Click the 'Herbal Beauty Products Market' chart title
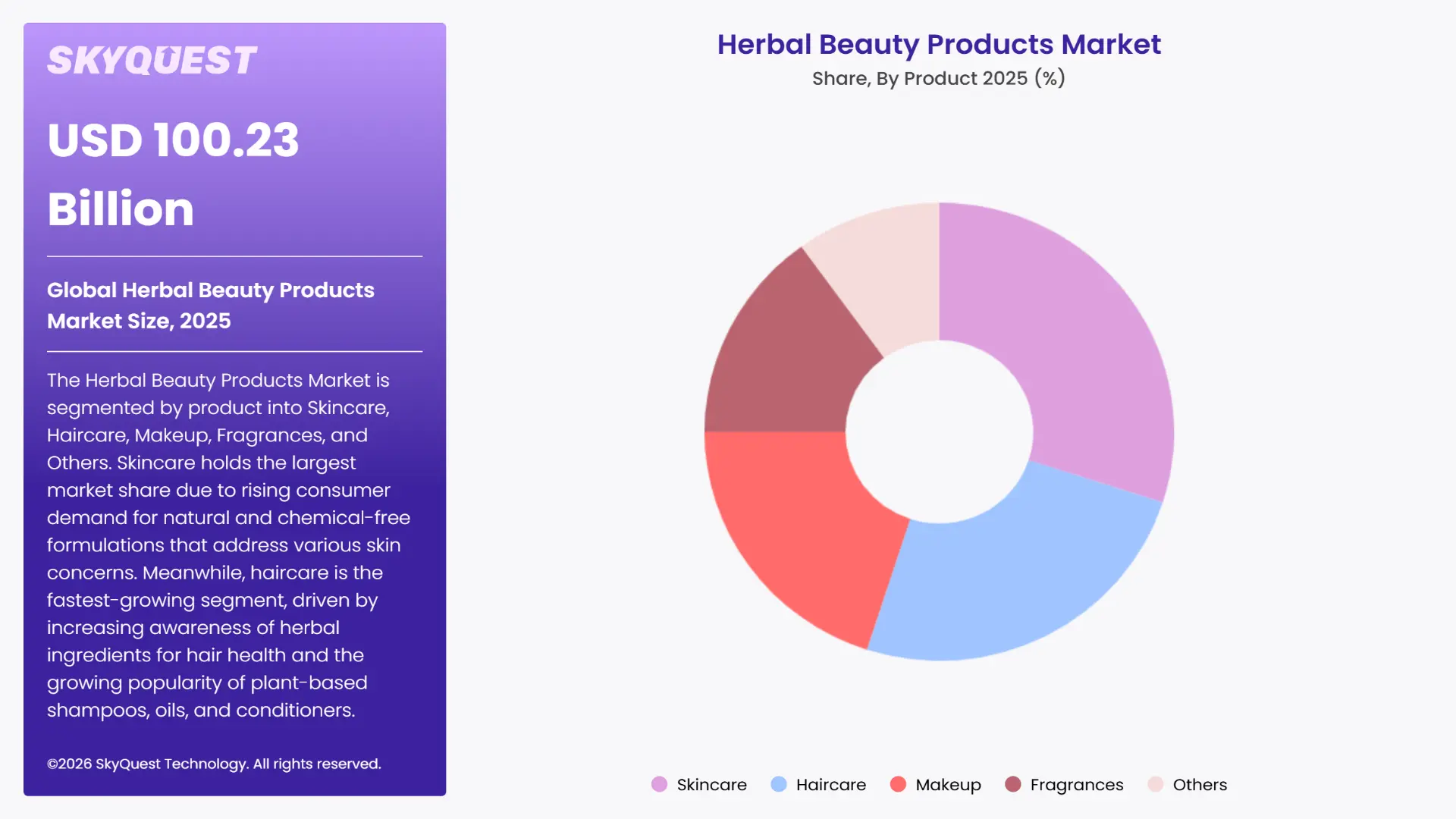The height and width of the screenshot is (819, 1456). point(939,45)
